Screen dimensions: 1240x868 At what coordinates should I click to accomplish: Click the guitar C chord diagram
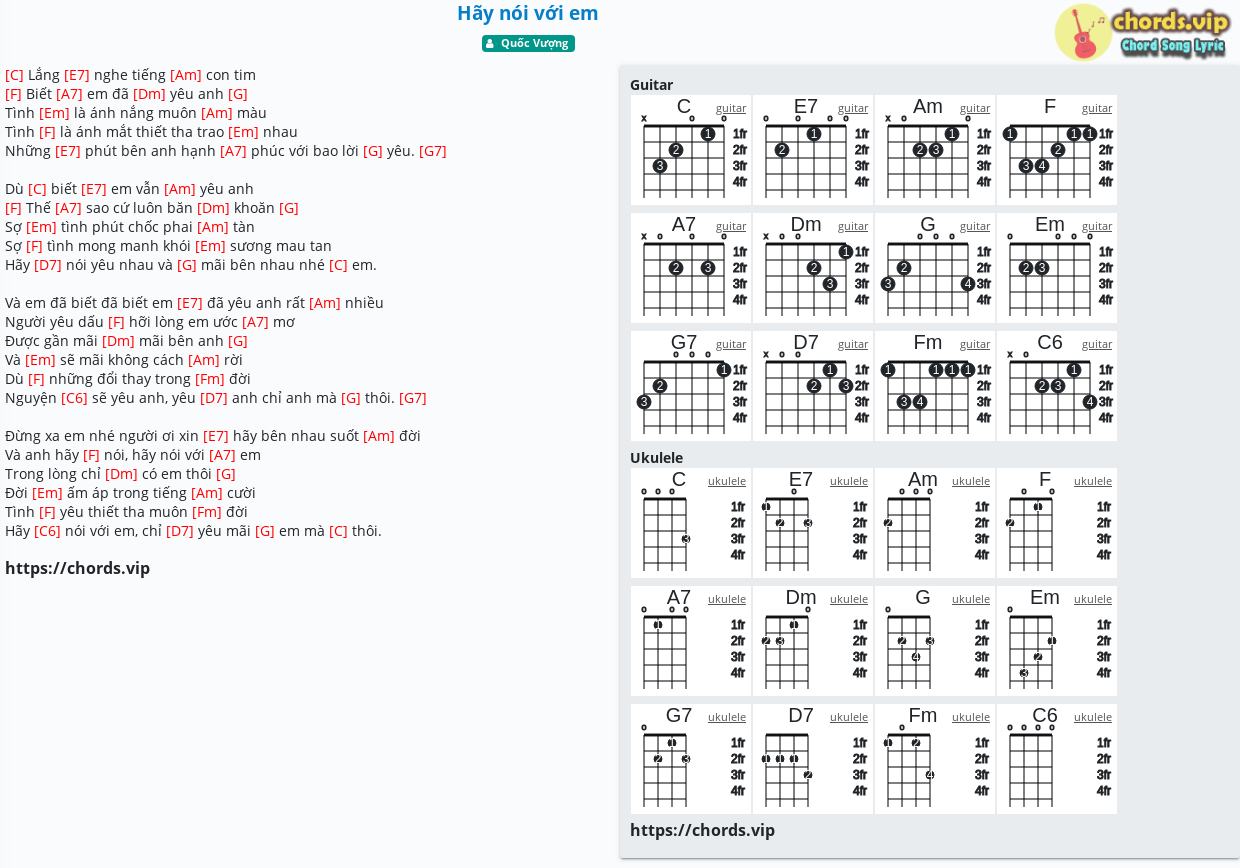coord(691,150)
